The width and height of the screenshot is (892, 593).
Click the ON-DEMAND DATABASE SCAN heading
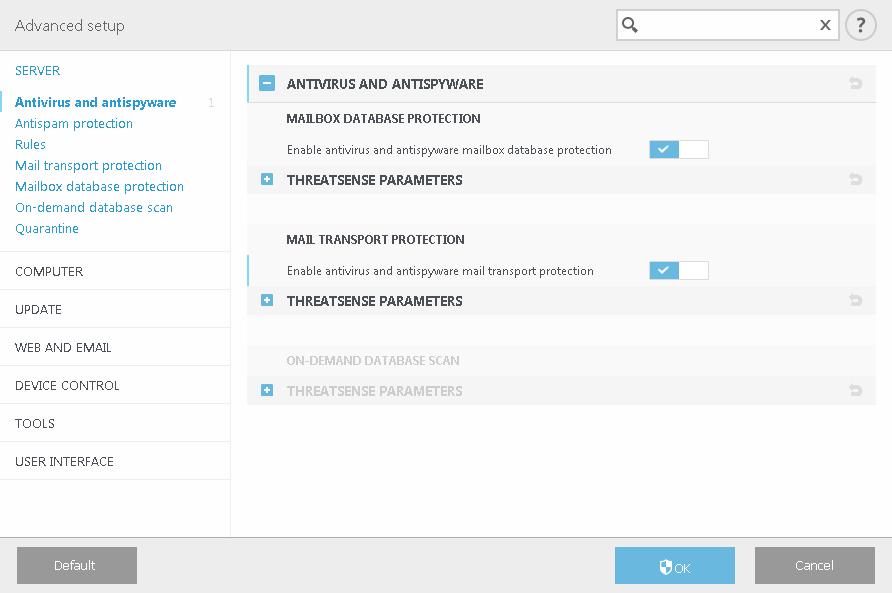[x=373, y=360]
